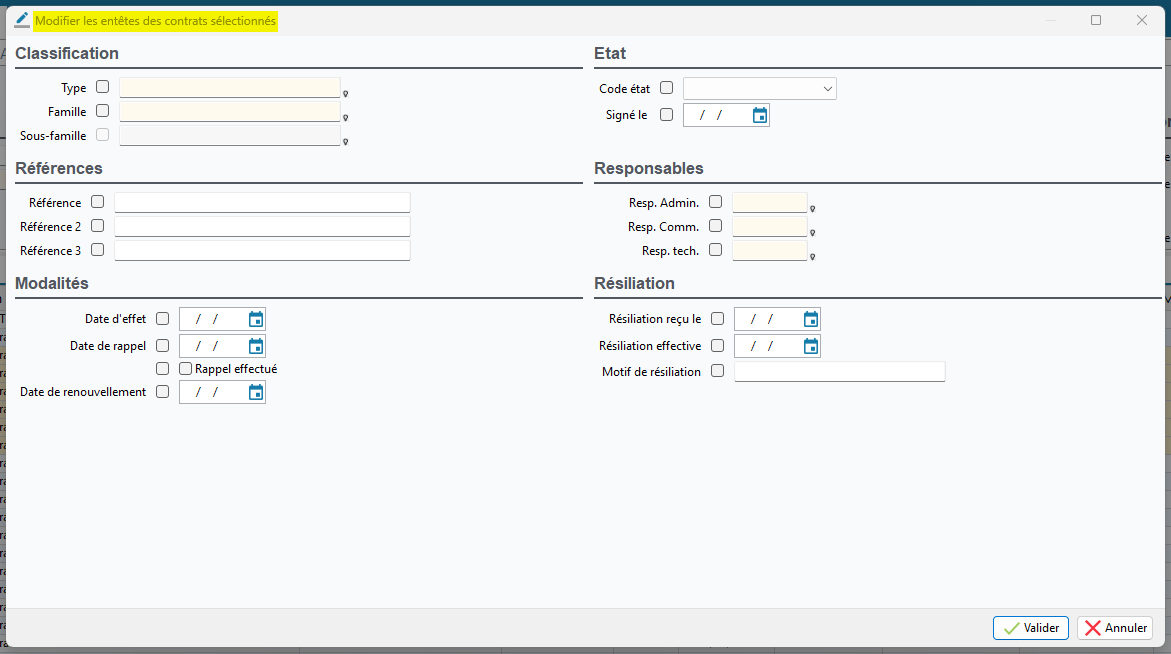Click lookup icon beside Resp. Admin. field

(812, 209)
